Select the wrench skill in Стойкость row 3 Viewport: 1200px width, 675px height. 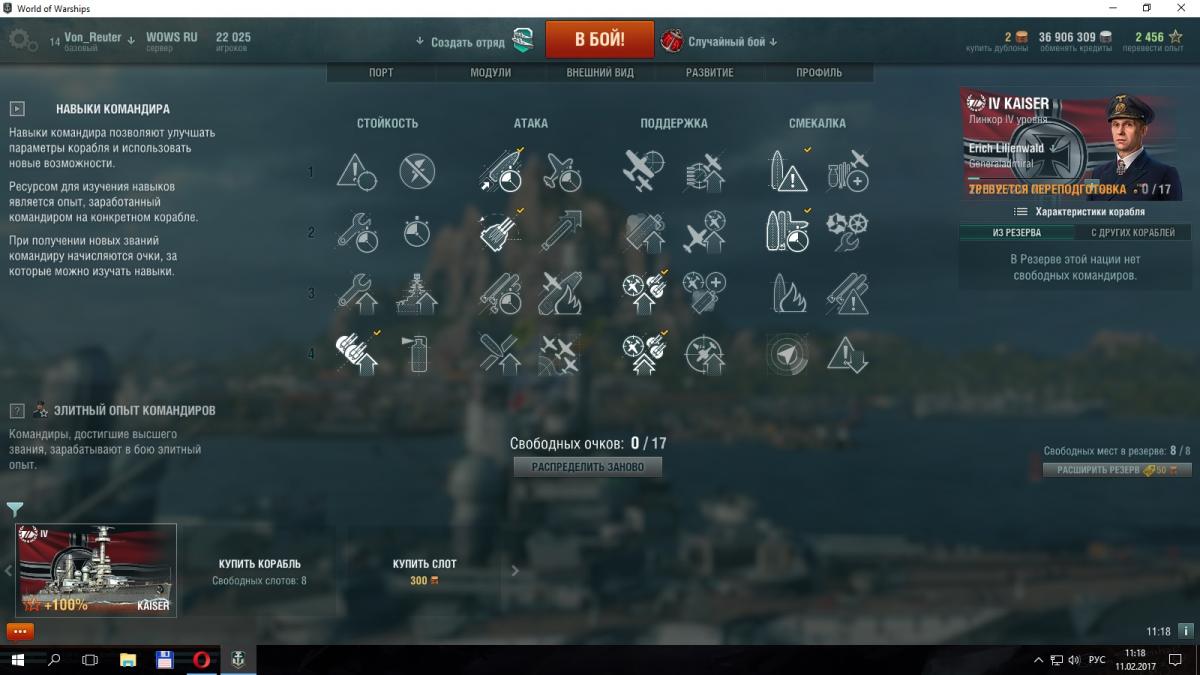pyautogui.click(x=357, y=293)
